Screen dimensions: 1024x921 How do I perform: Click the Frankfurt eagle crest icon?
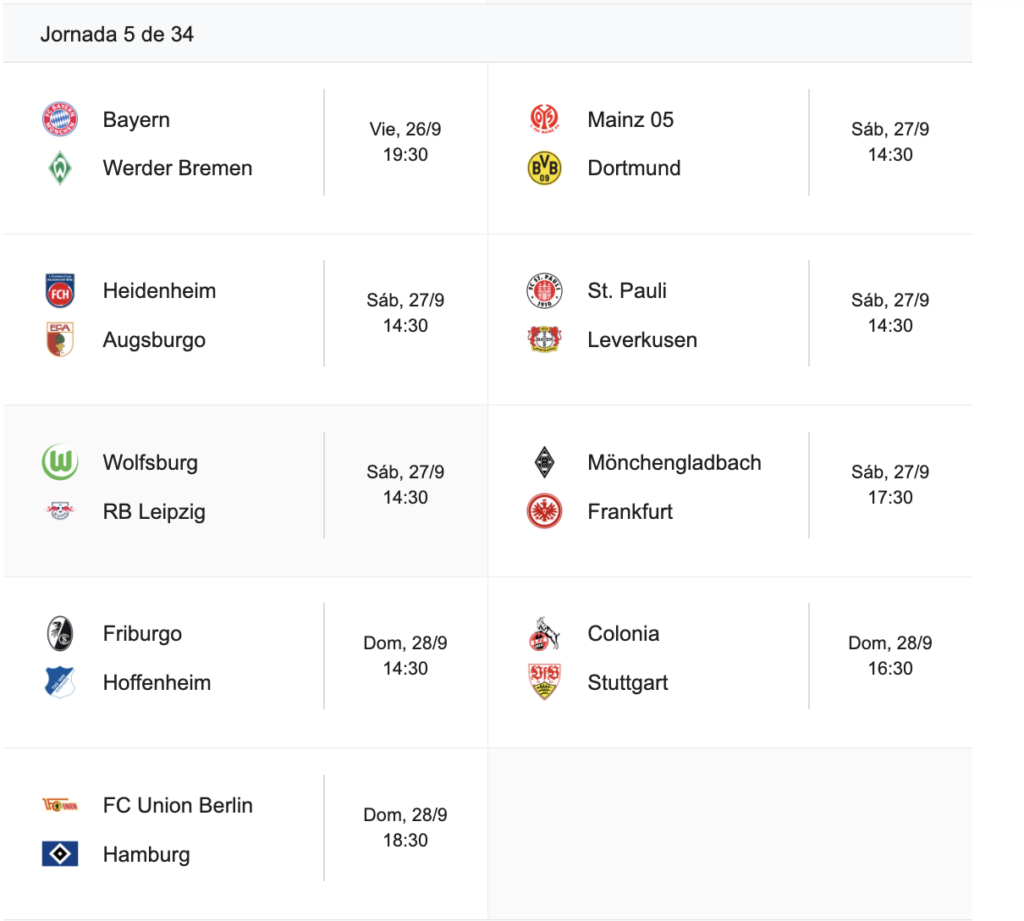point(544,512)
